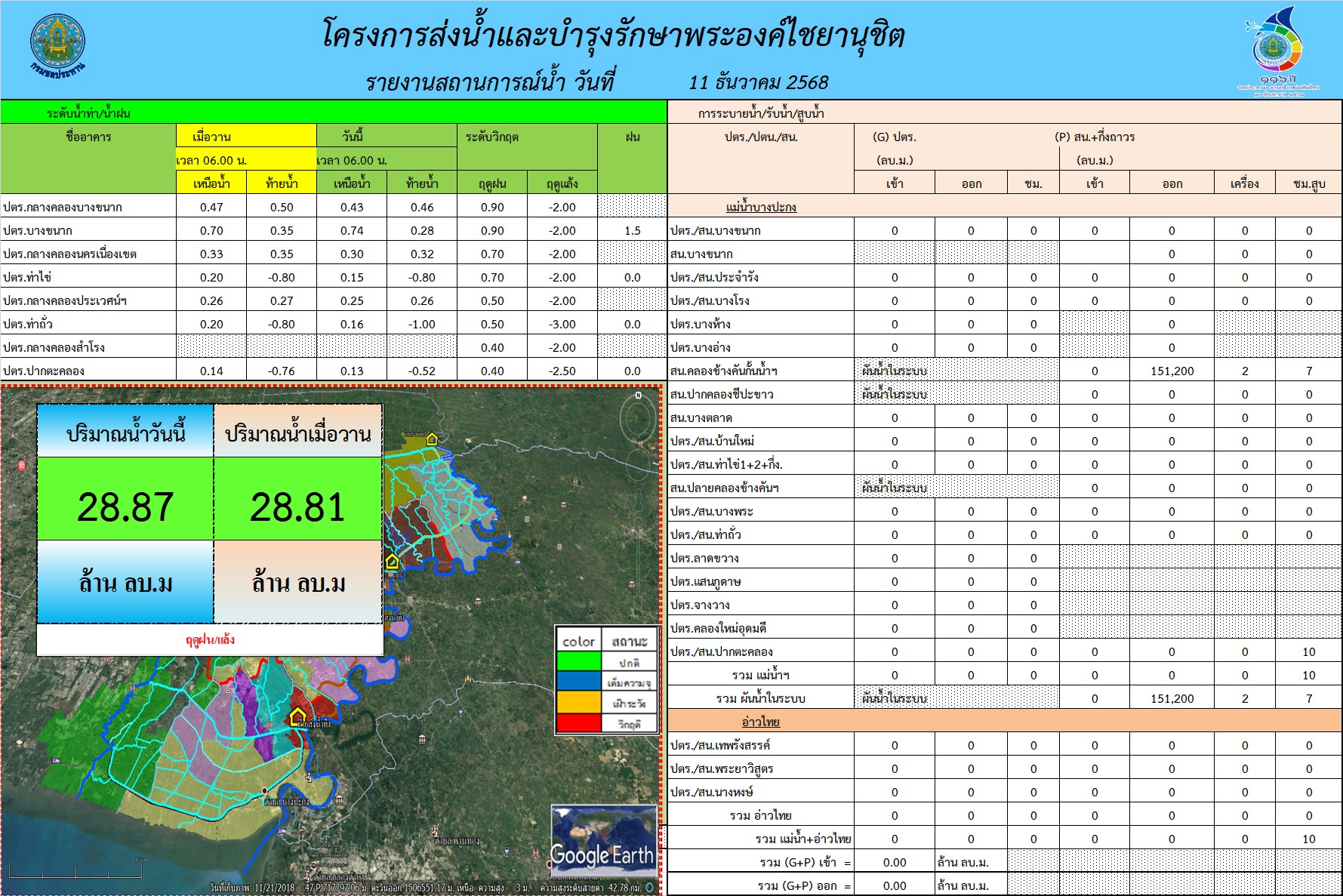Click the yellow house marker at map top
The image size is (1343, 896).
pos(432,439)
